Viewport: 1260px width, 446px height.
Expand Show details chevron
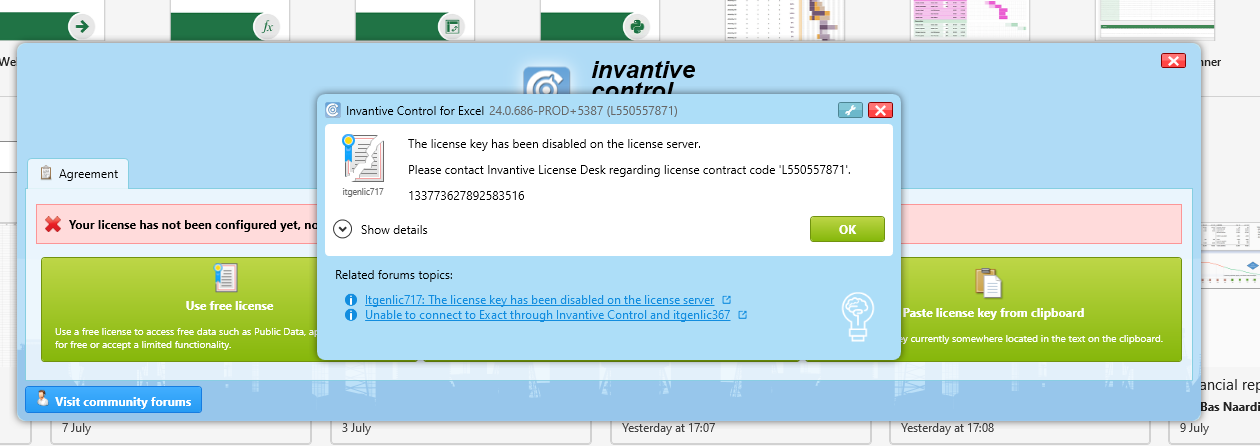point(343,229)
